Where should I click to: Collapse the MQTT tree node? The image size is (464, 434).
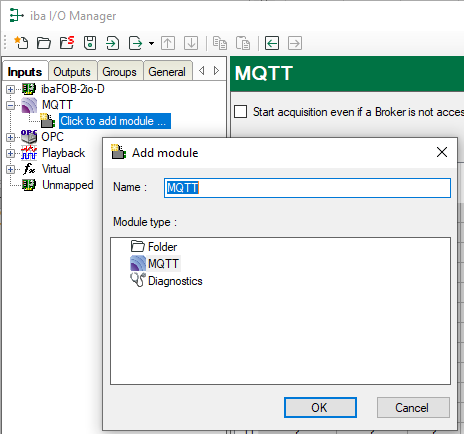(x=10, y=105)
